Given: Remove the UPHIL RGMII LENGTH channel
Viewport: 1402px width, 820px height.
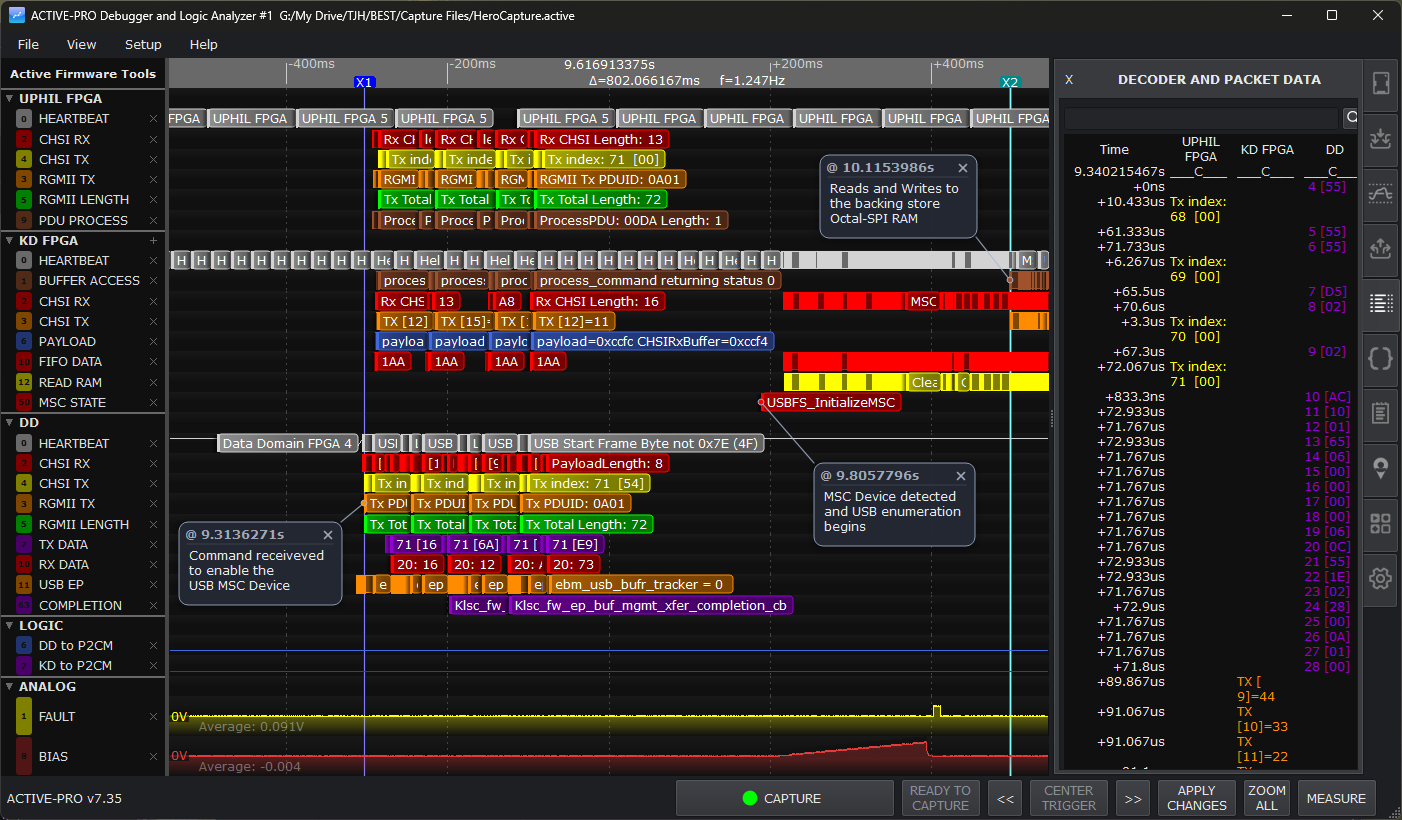Looking at the screenshot, I should 153,200.
